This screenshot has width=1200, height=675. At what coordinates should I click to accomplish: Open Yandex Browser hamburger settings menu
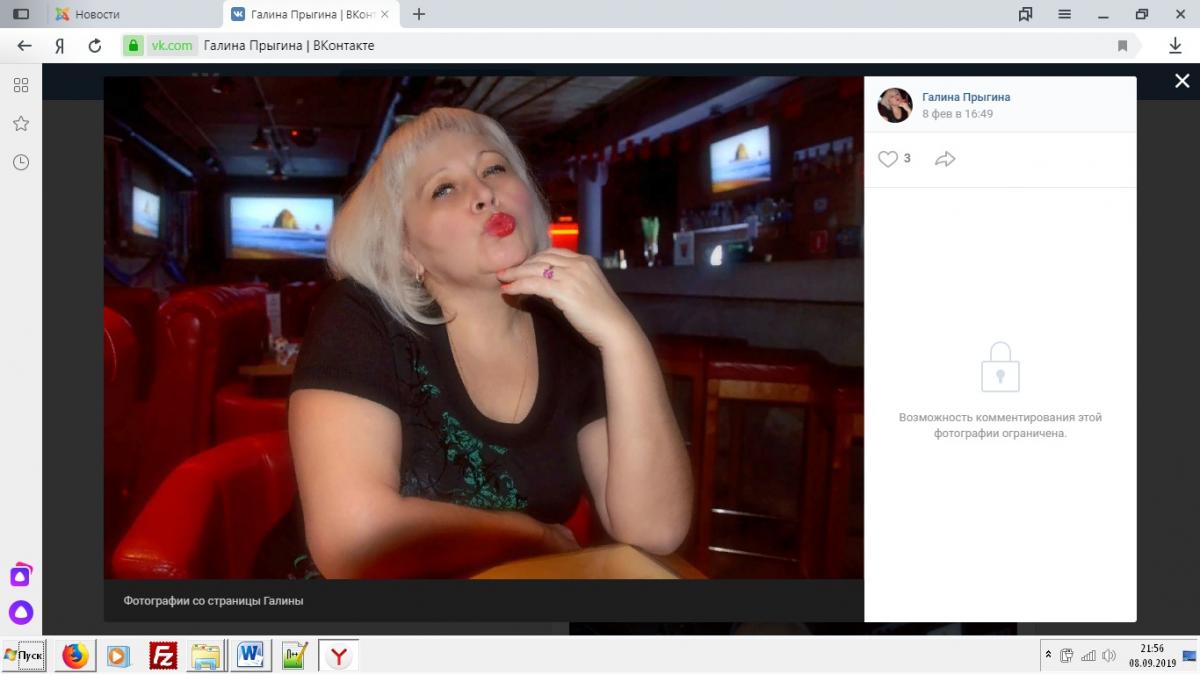click(1065, 14)
